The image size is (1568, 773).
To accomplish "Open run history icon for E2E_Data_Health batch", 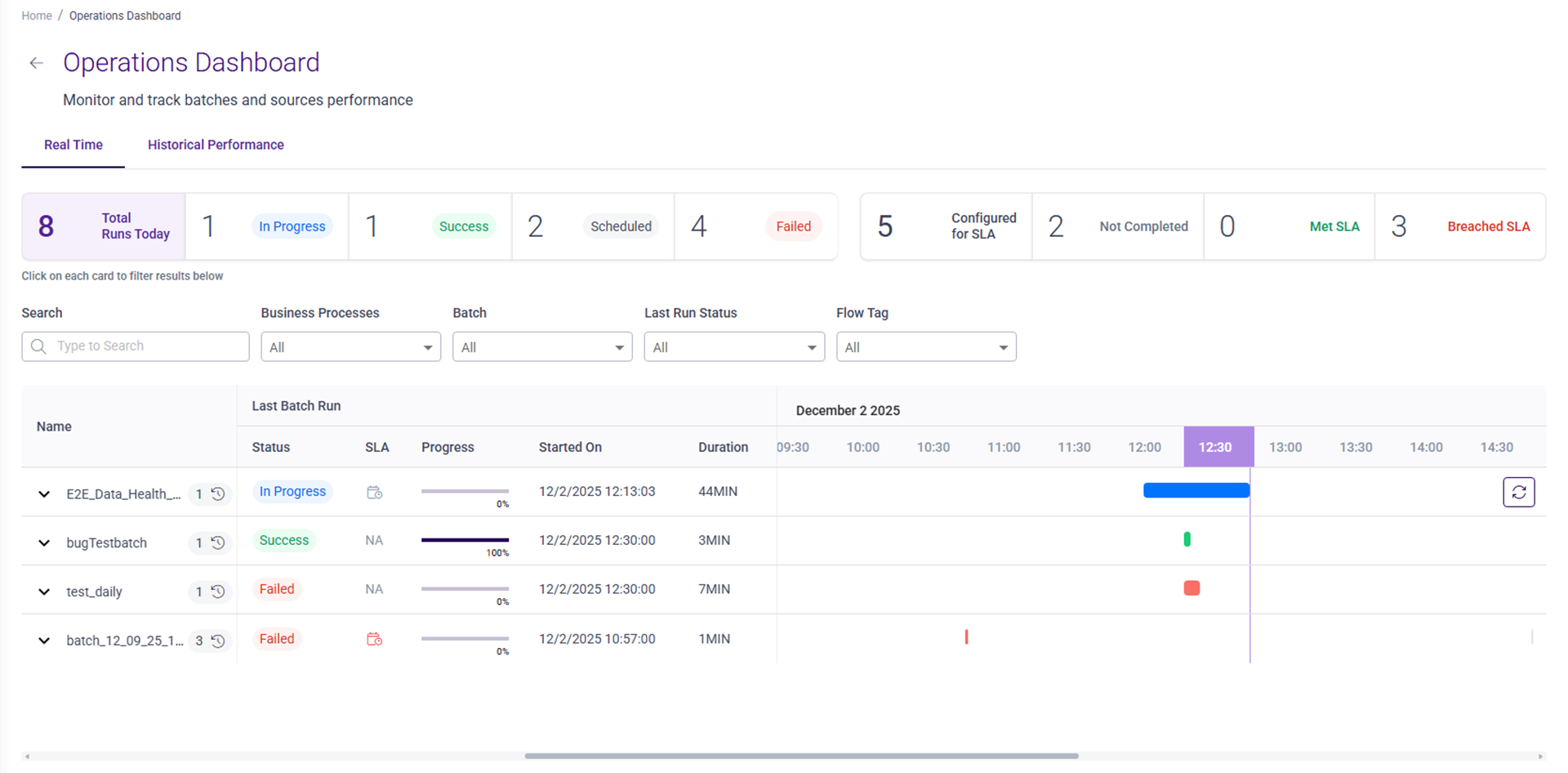I will [218, 494].
